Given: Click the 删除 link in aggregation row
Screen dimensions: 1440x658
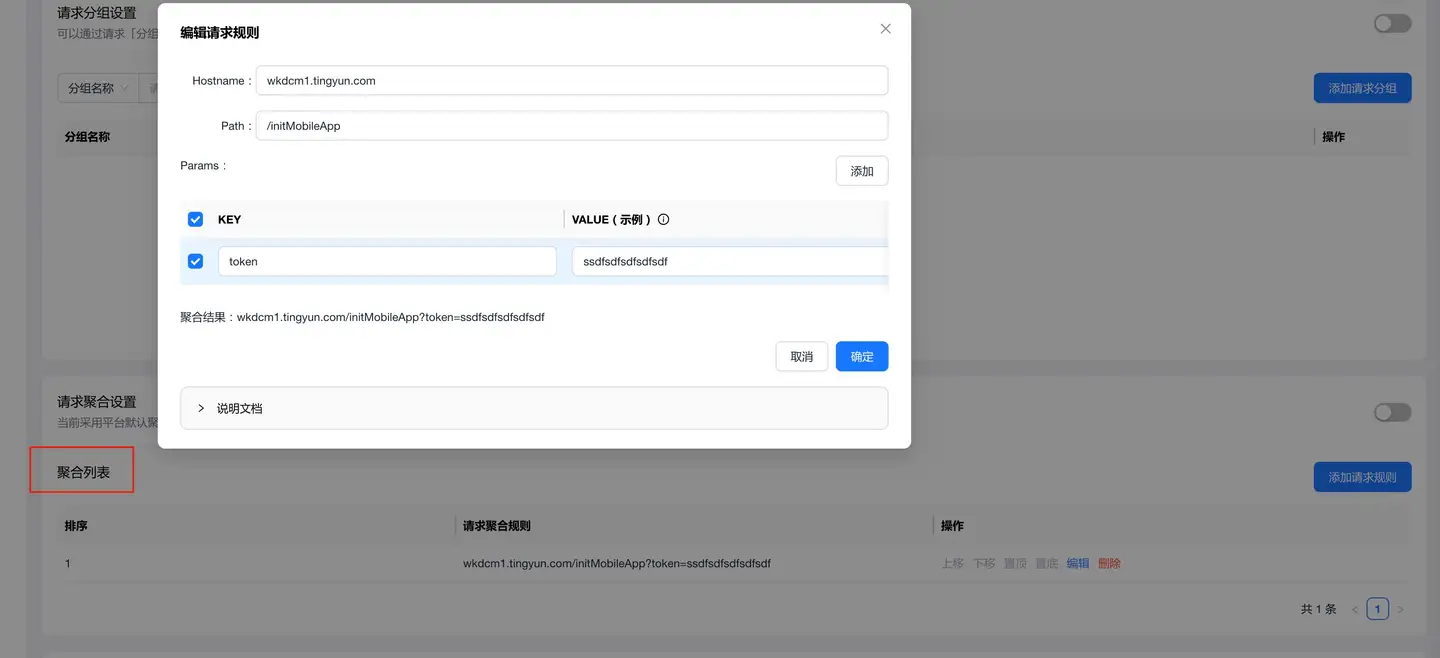Looking at the screenshot, I should [x=1109, y=564].
